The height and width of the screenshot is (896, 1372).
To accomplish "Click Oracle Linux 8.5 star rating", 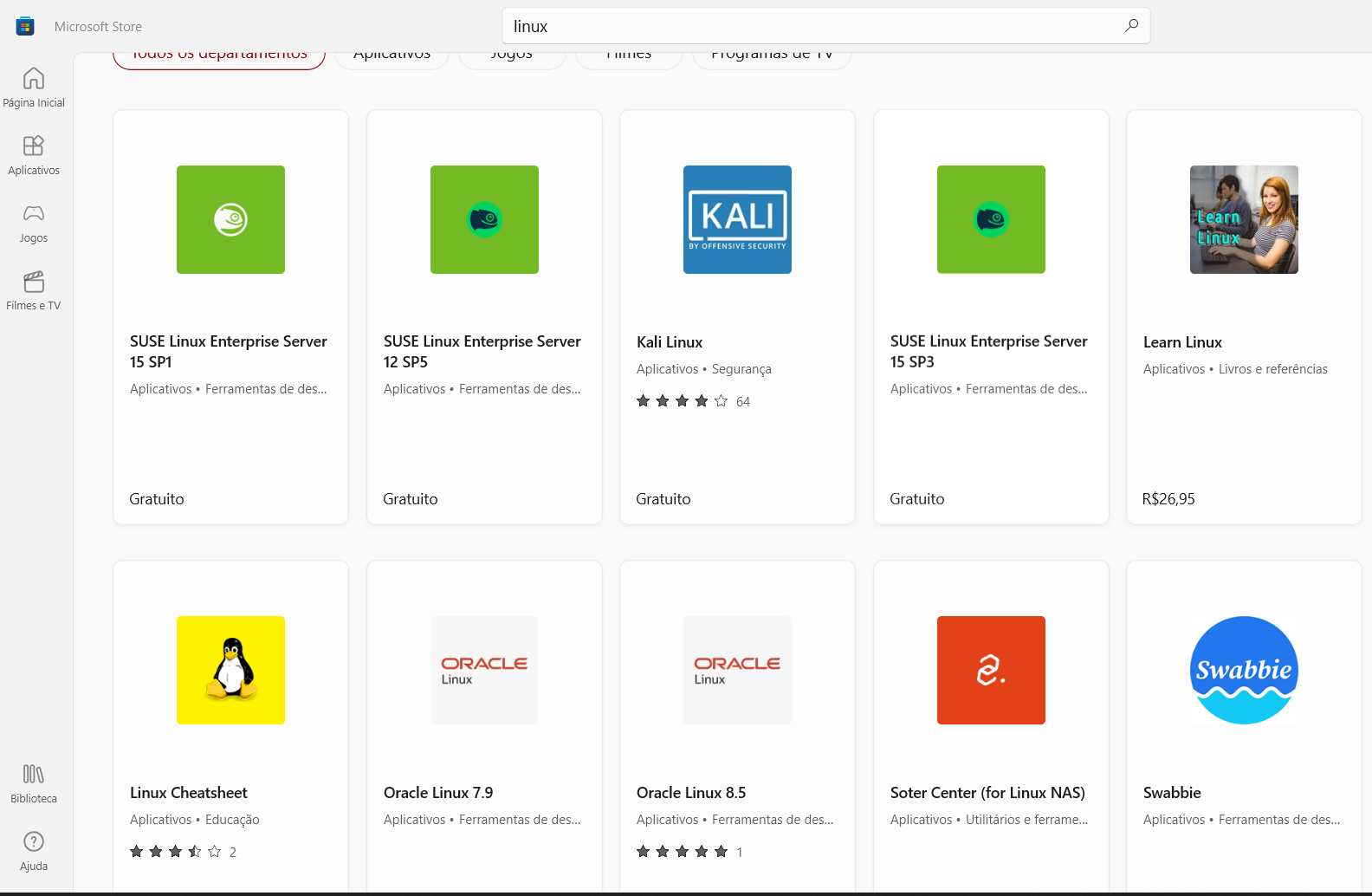I will [690, 852].
